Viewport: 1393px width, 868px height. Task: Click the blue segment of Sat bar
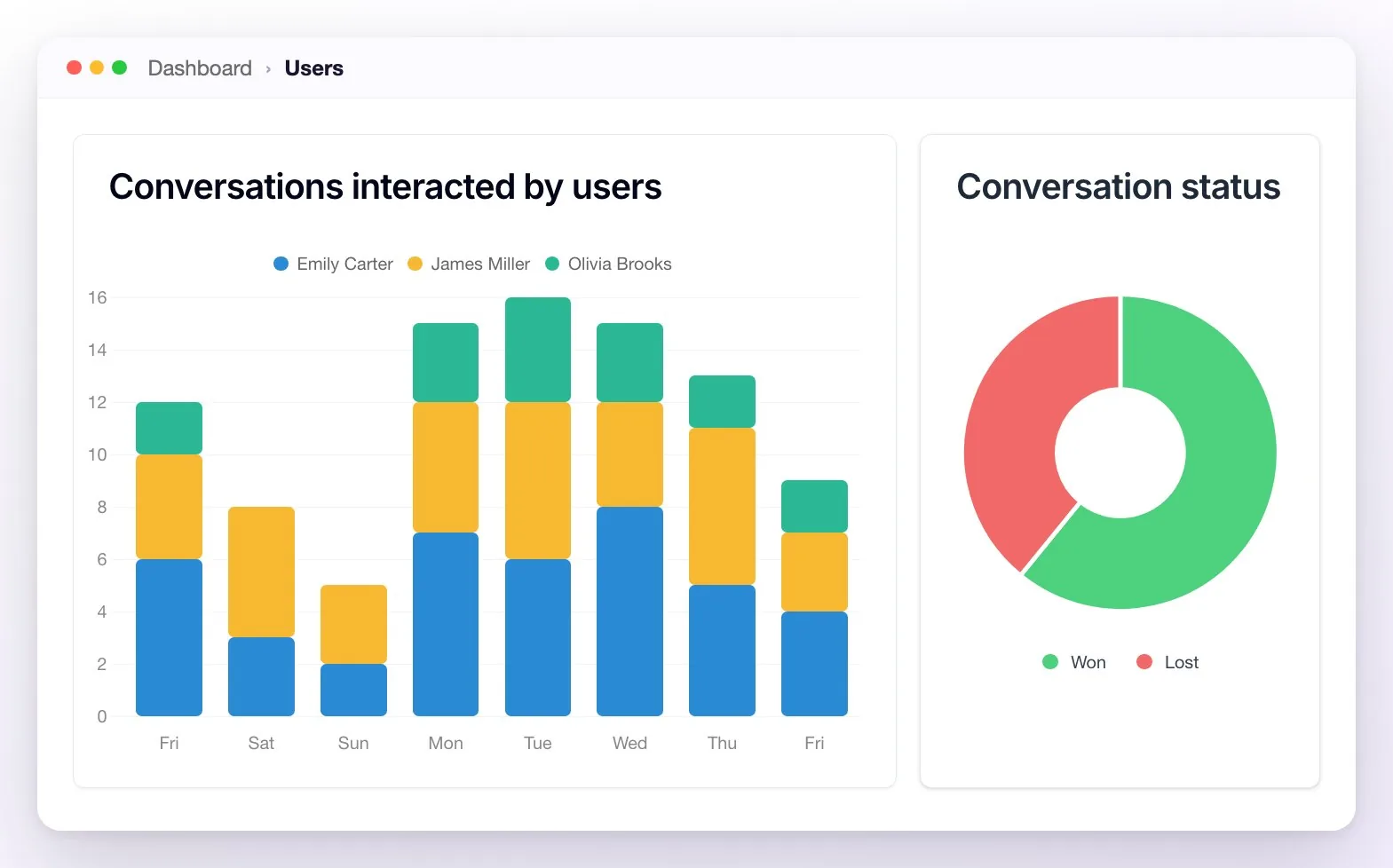[x=261, y=676]
